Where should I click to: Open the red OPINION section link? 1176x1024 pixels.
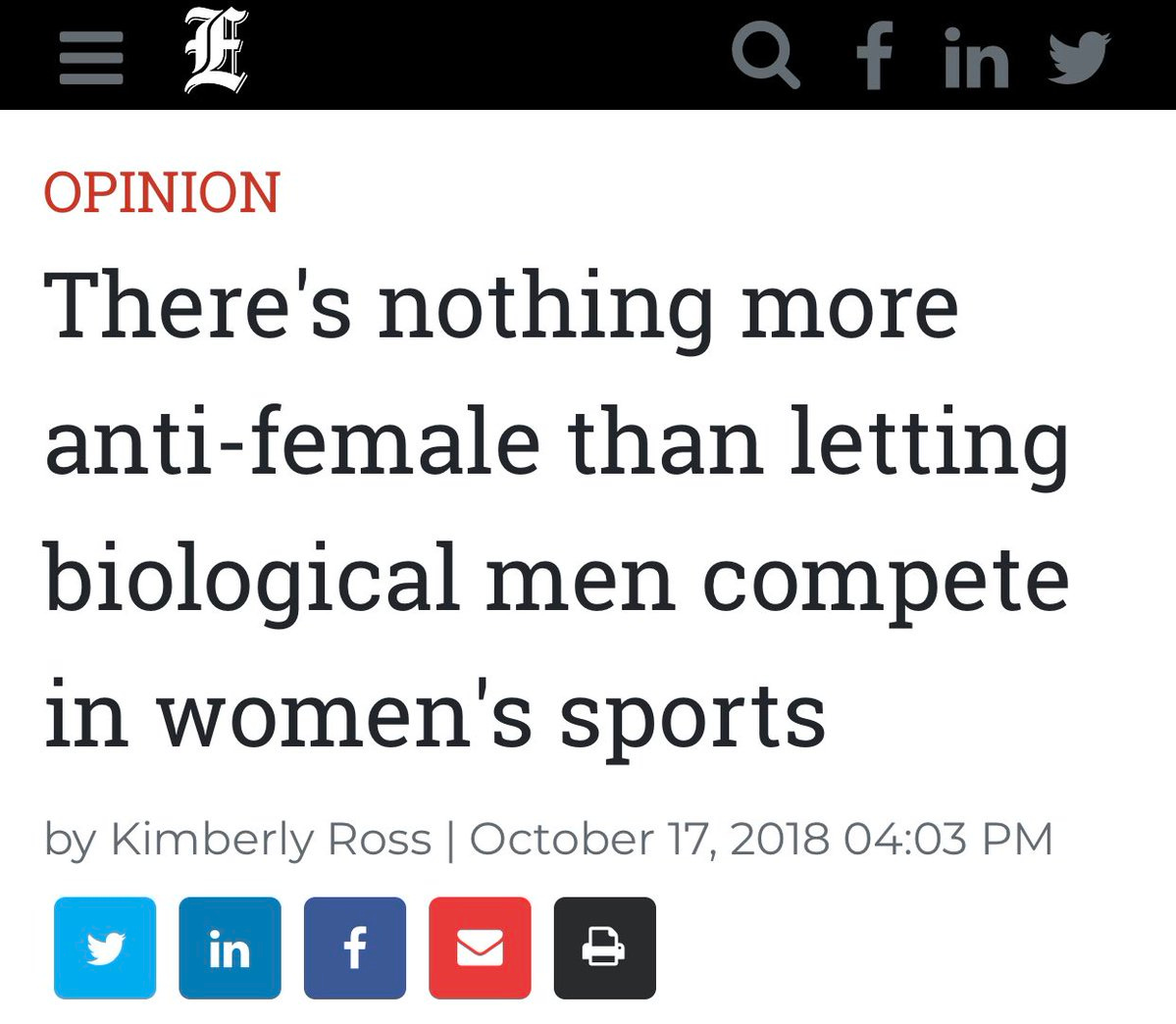tap(162, 192)
